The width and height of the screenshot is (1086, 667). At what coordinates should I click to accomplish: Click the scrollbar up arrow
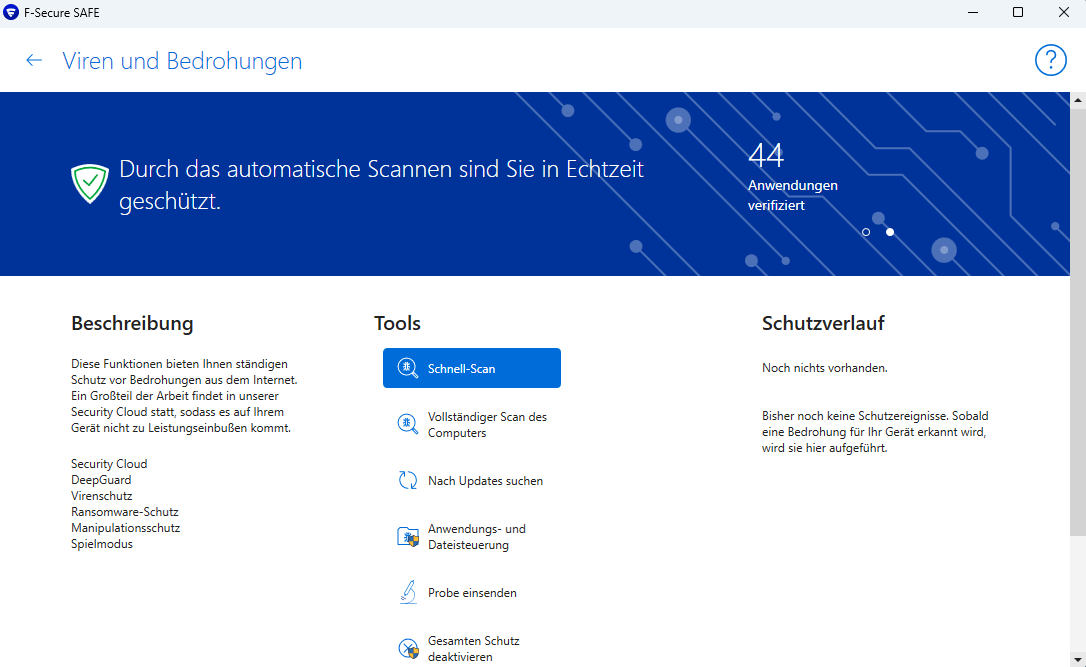pyautogui.click(x=1078, y=100)
